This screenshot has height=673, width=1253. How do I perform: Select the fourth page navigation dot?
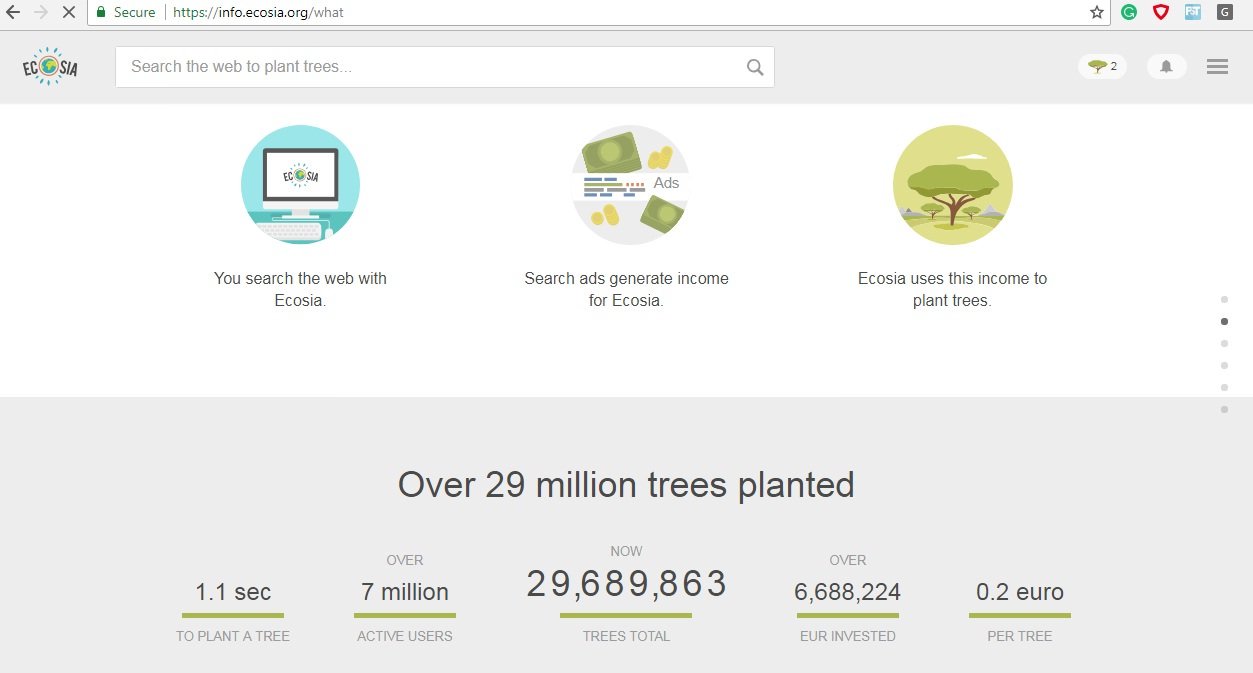1224,366
